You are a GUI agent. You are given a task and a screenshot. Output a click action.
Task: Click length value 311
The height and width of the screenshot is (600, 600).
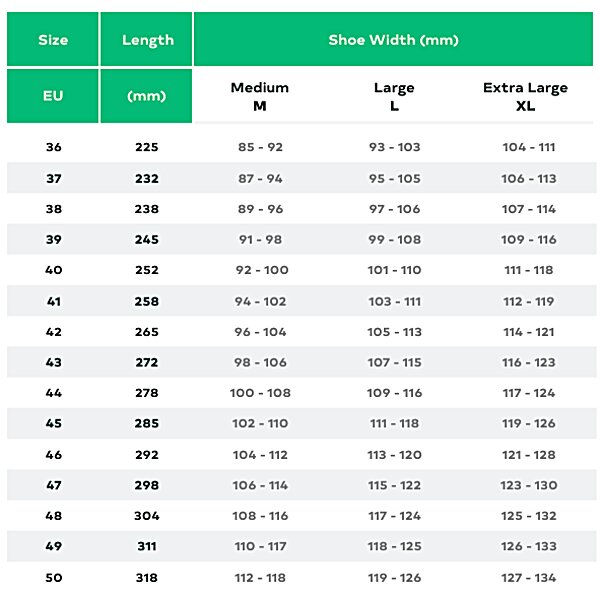pos(147,546)
